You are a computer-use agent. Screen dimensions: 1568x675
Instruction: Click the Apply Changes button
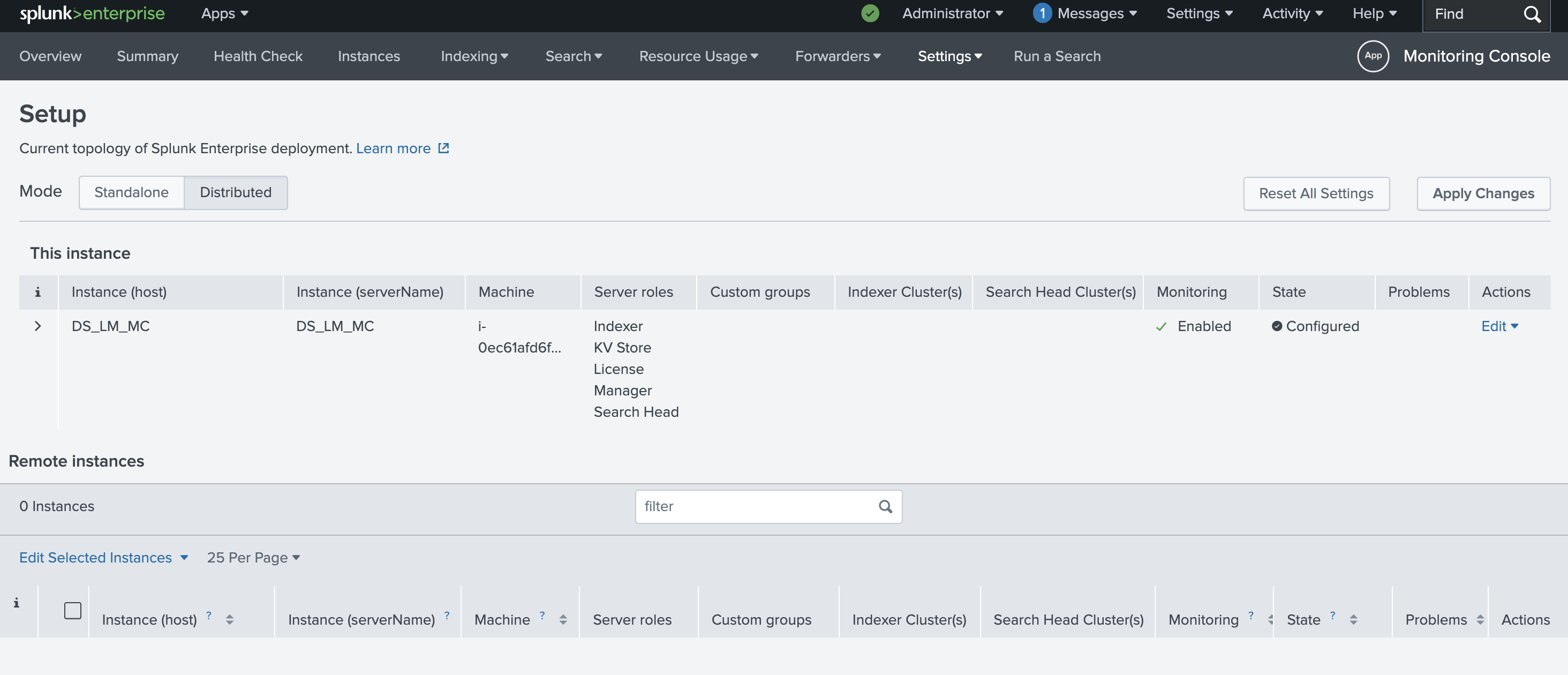(x=1483, y=193)
